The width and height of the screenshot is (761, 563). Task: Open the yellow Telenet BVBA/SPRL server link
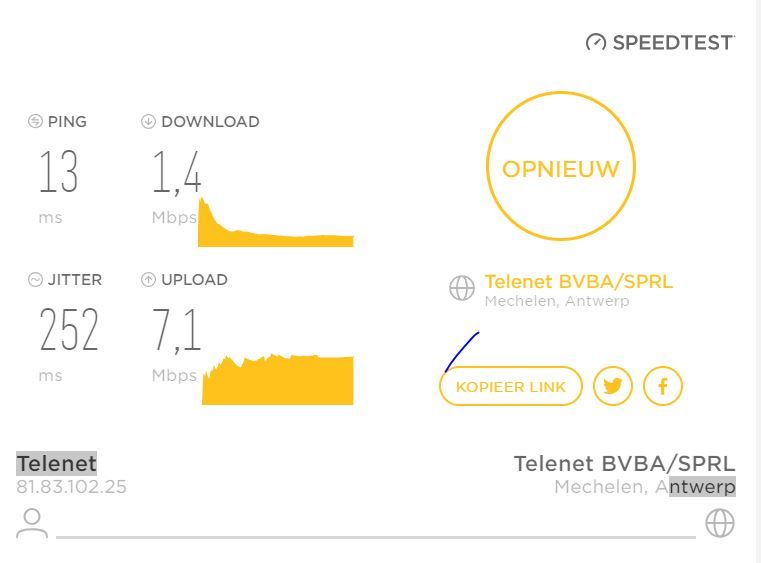(578, 282)
